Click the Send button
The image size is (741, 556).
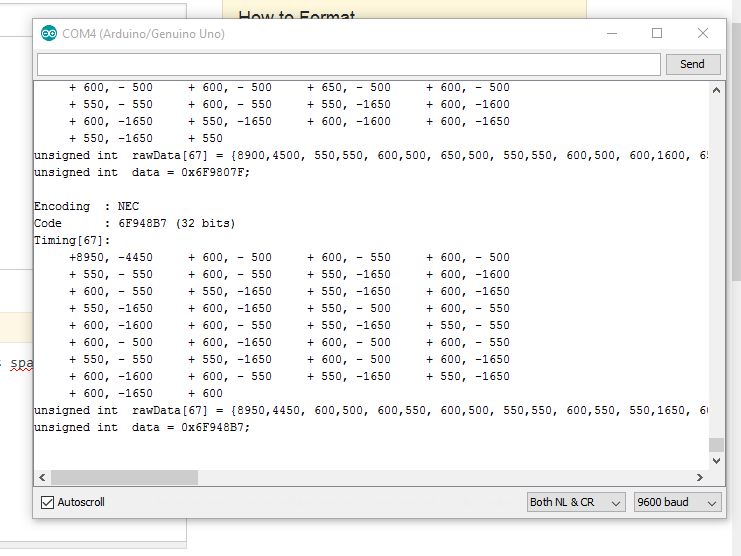(693, 64)
